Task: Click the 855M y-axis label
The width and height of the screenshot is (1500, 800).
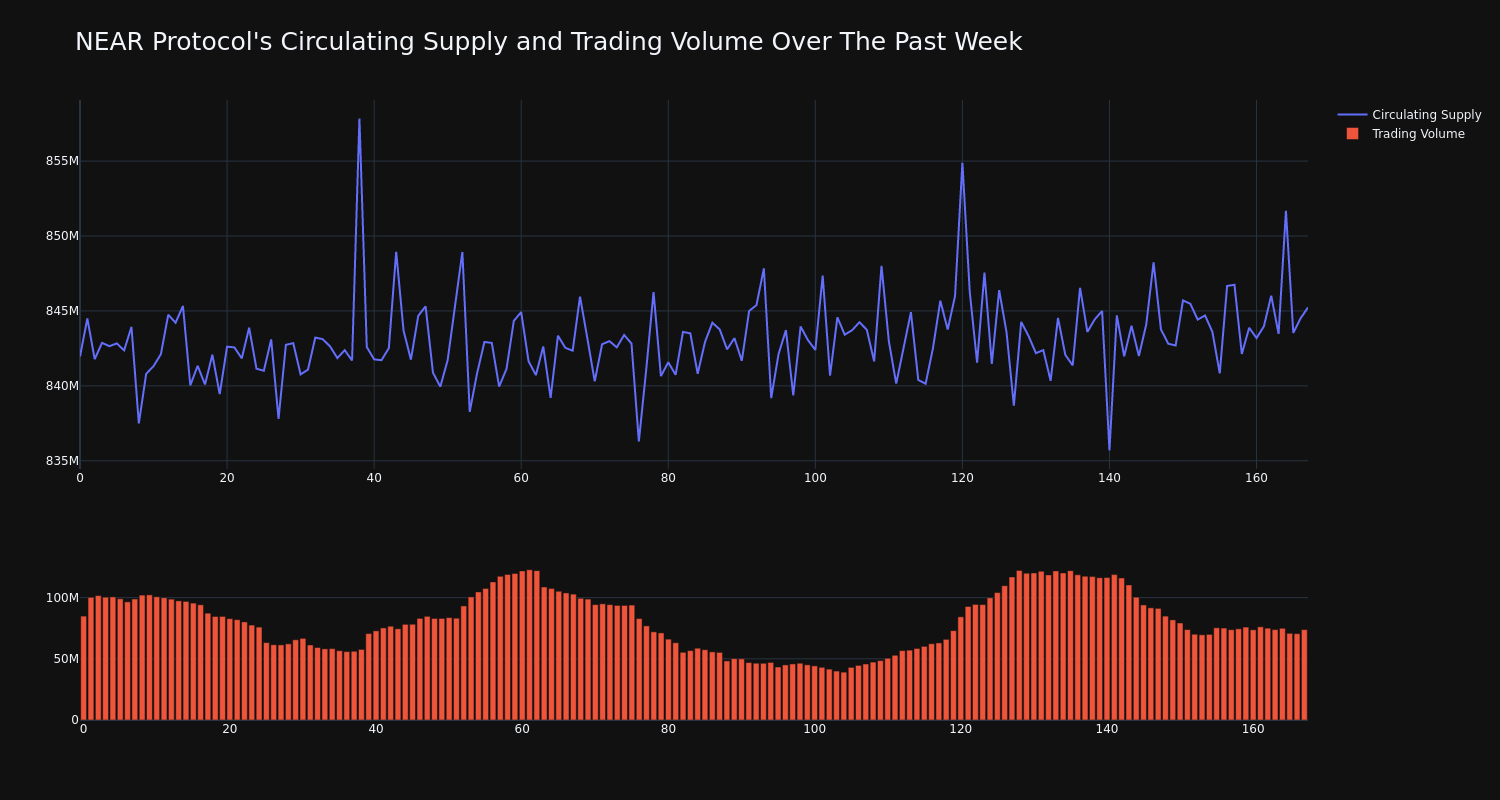Action: [x=62, y=161]
